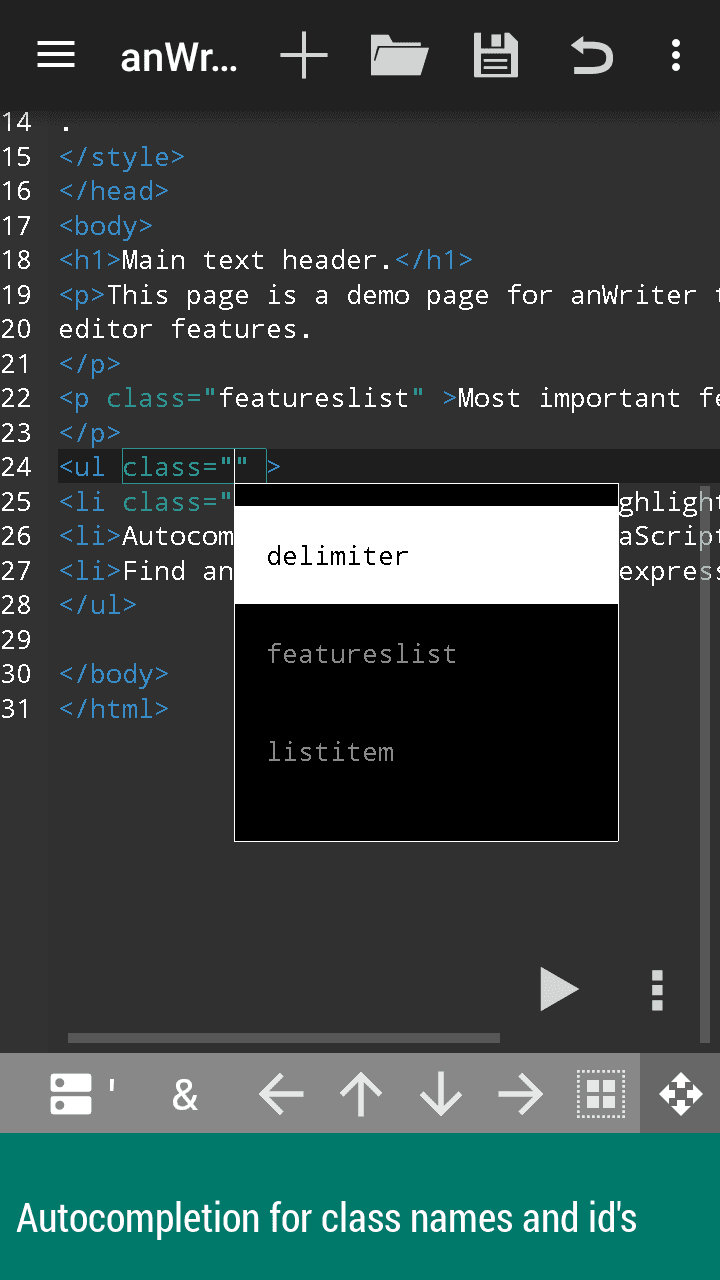
Task: Toggle the four-way move arrows button
Action: tap(680, 1094)
